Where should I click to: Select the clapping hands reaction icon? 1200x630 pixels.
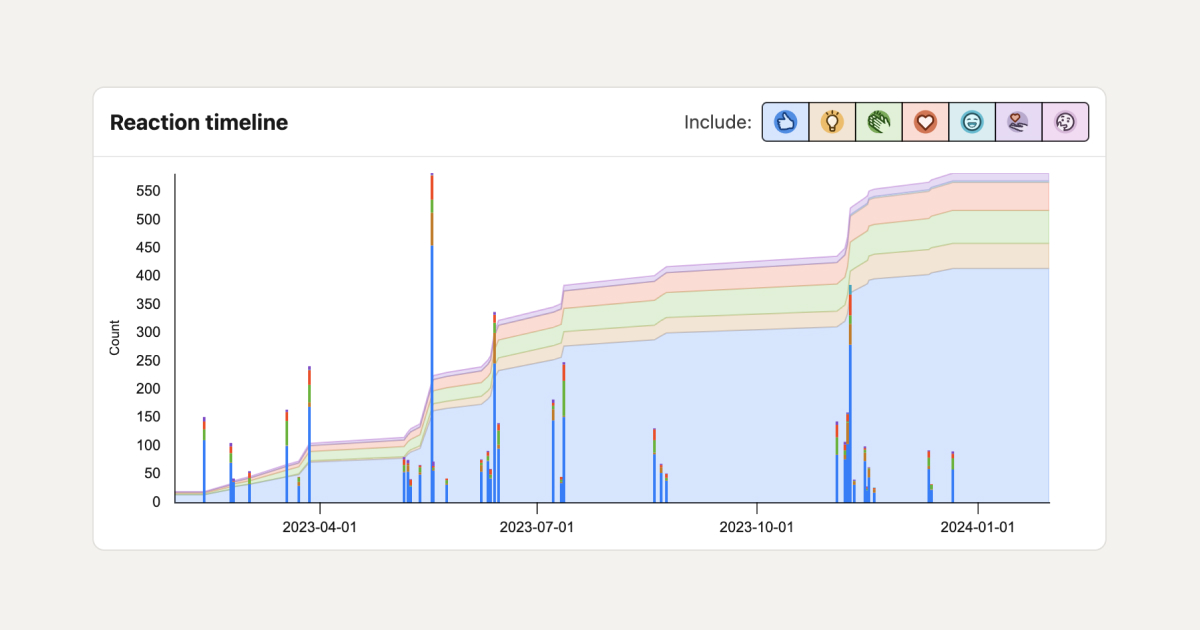(879, 121)
